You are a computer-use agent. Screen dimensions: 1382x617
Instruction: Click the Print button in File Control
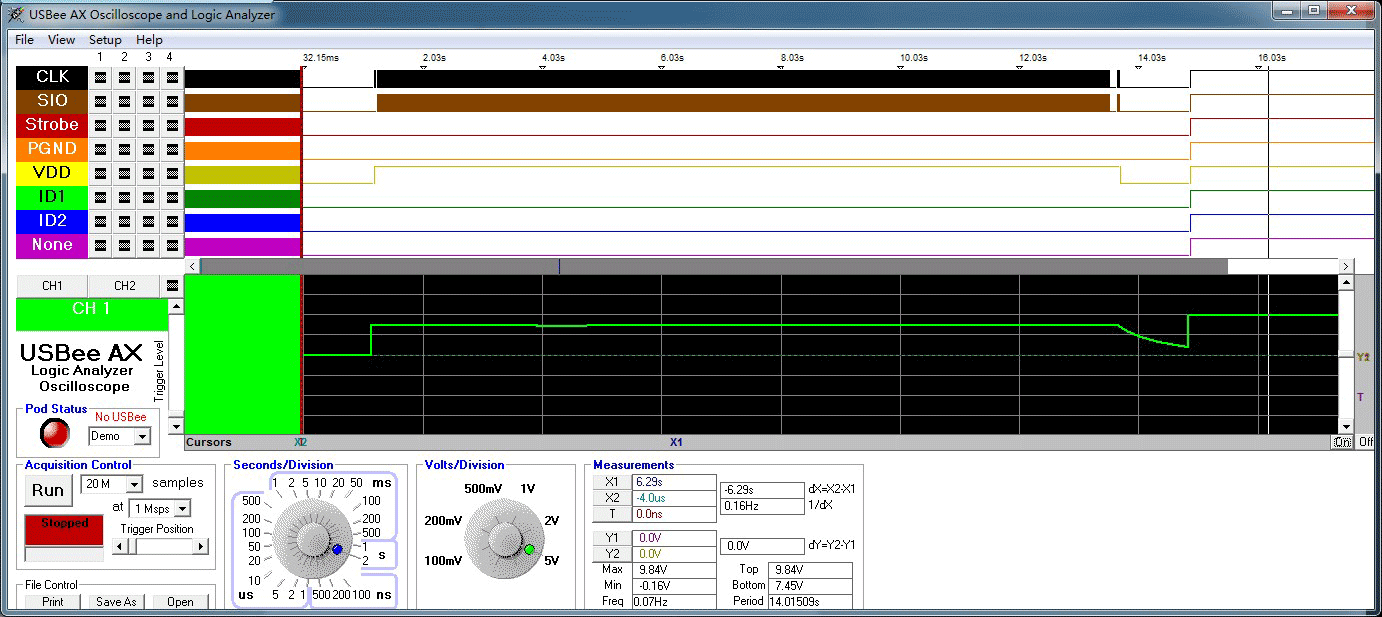53,602
